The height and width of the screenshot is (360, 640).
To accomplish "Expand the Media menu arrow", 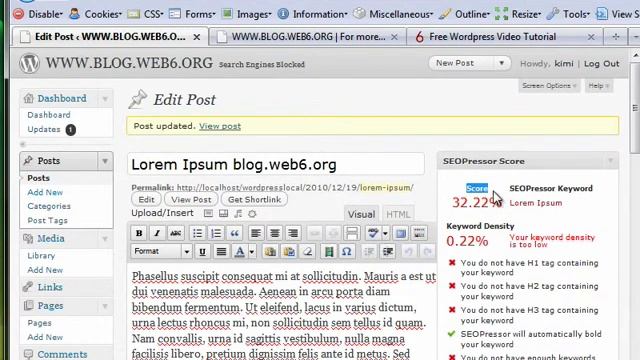I will pyautogui.click(x=105, y=239).
